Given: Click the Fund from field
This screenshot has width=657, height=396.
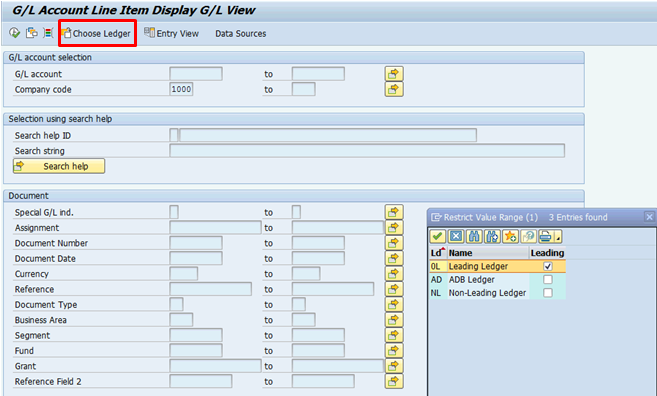Looking at the screenshot, I should click(196, 350).
